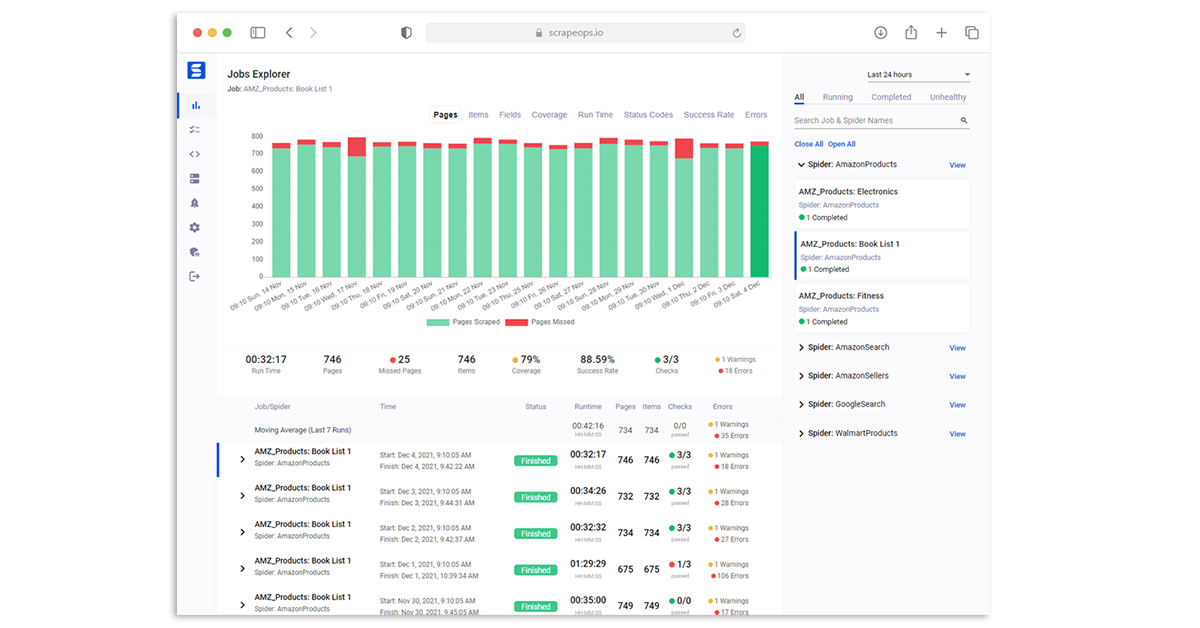
Task: Open the checklist sidebar icon
Action: point(195,130)
